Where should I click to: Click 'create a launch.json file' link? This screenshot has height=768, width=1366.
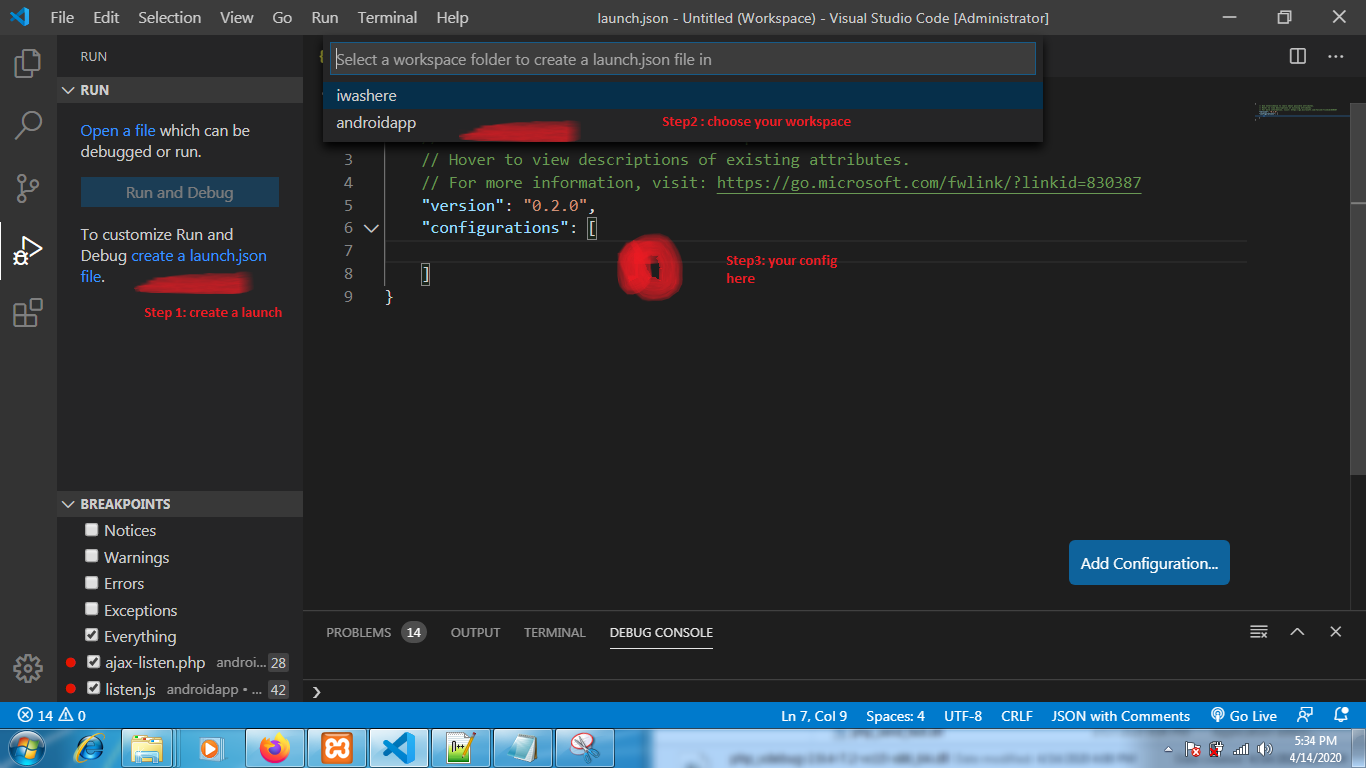pos(174,266)
